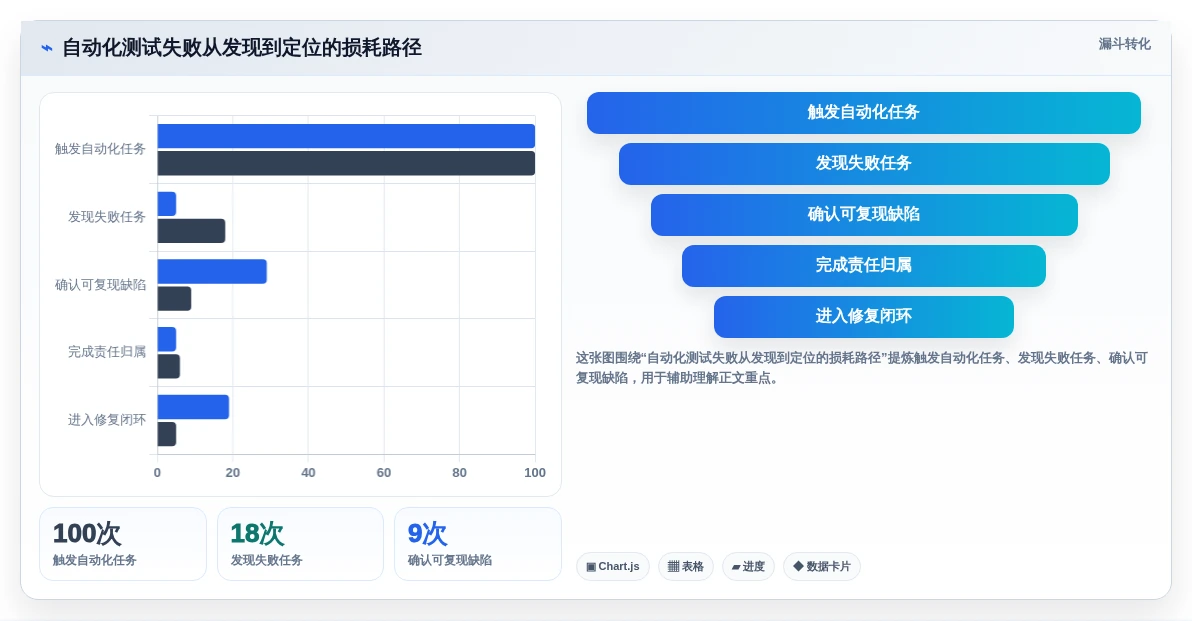Select the 确认可复现缺陷 funnel stage
1192x621 pixels.
tap(864, 214)
